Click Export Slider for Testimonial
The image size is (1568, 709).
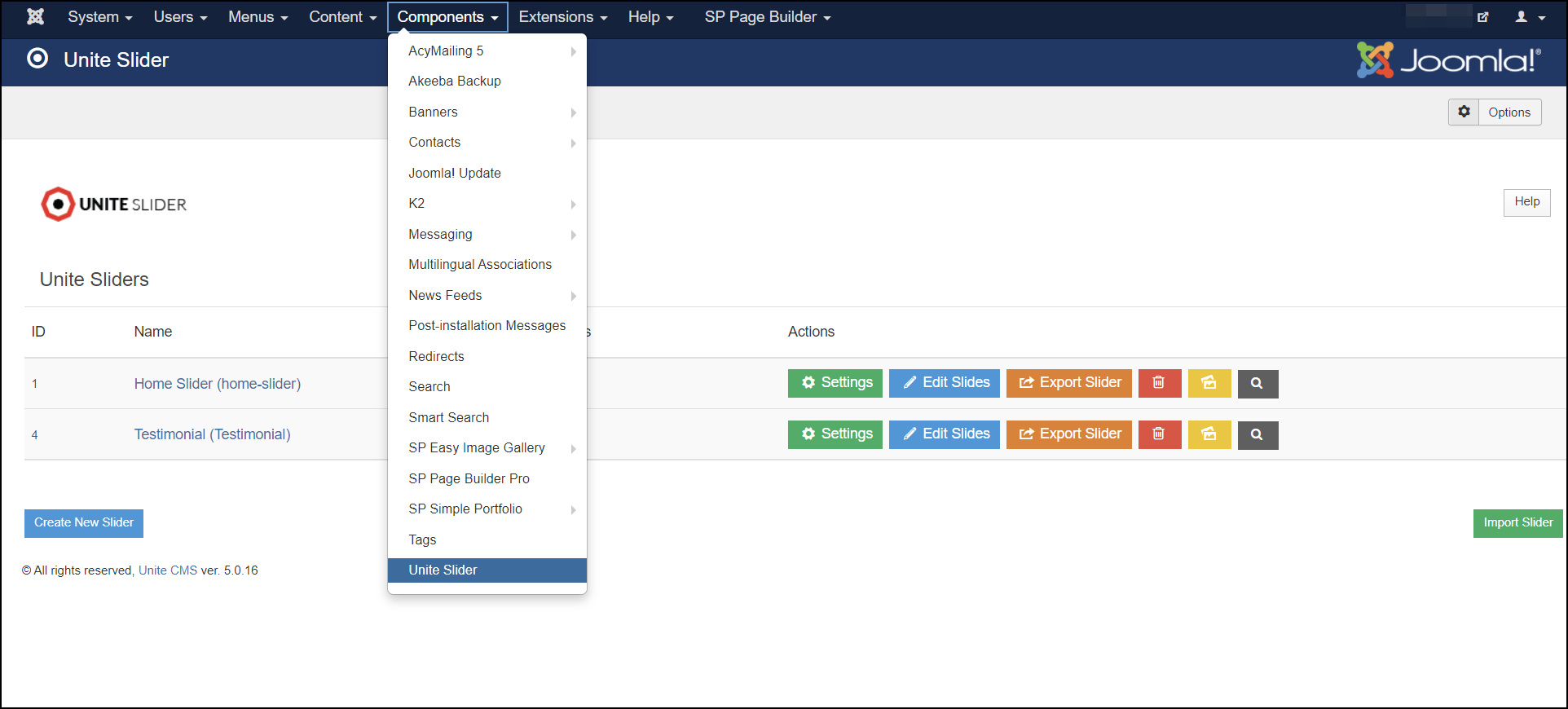coord(1068,434)
